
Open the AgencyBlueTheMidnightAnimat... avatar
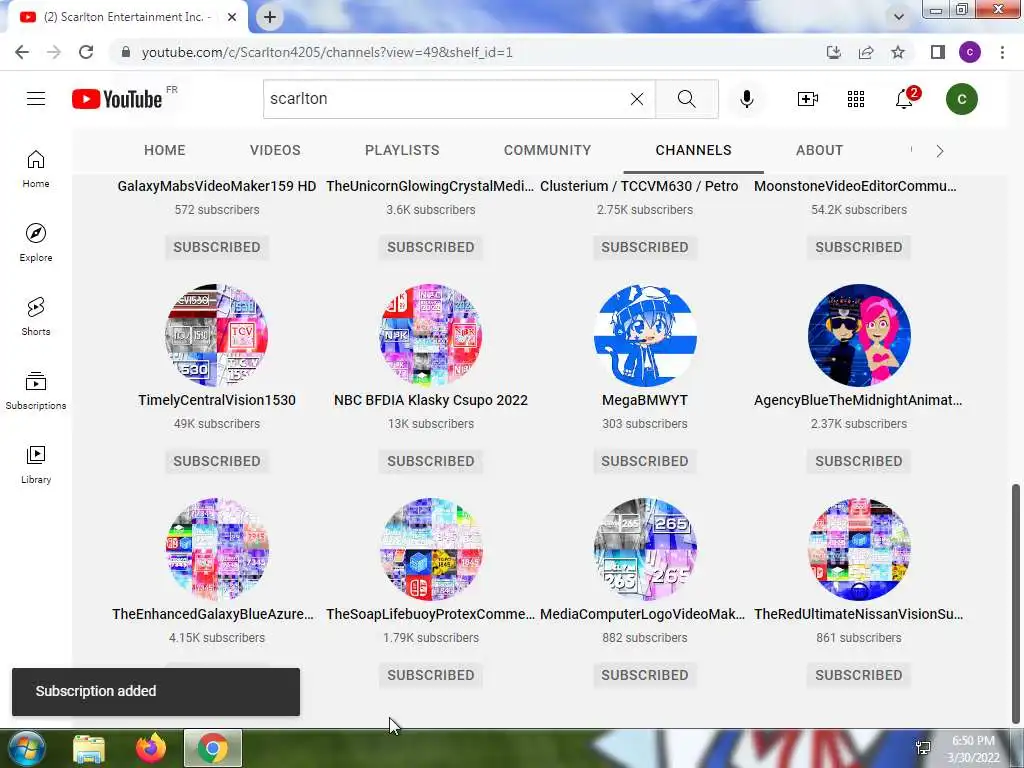(x=859, y=335)
